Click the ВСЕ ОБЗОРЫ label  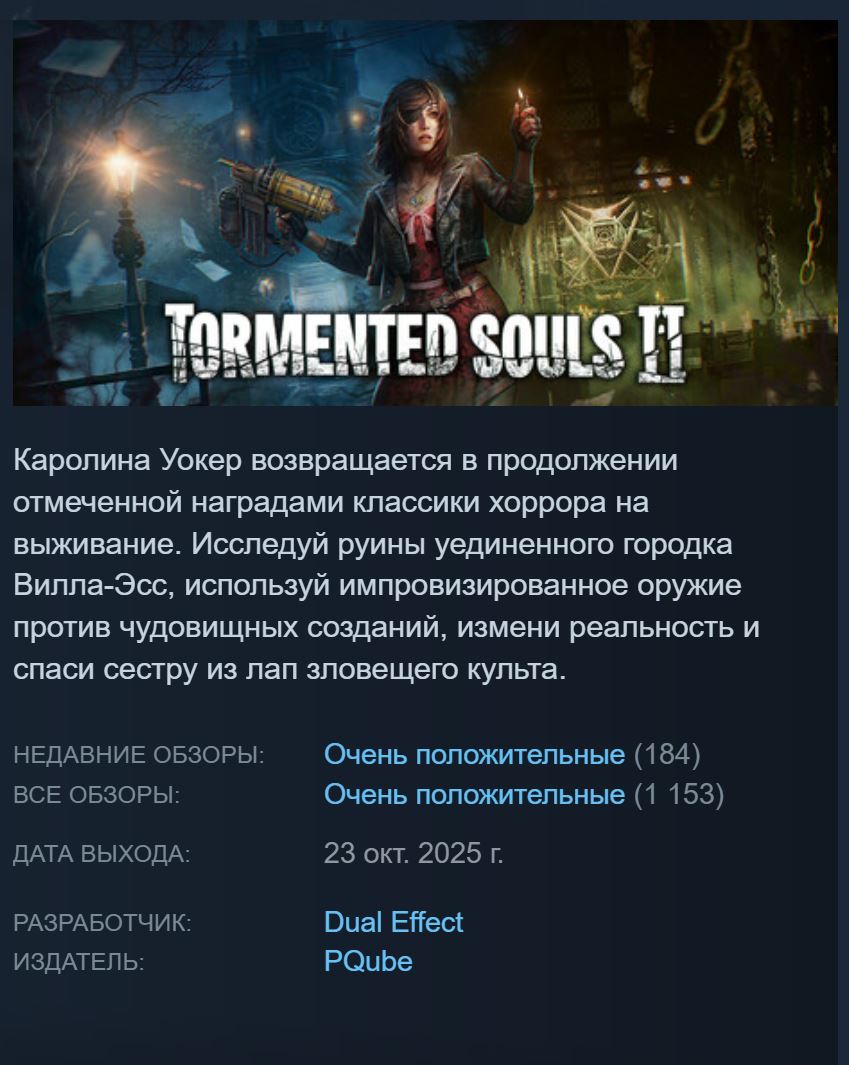(x=96, y=795)
